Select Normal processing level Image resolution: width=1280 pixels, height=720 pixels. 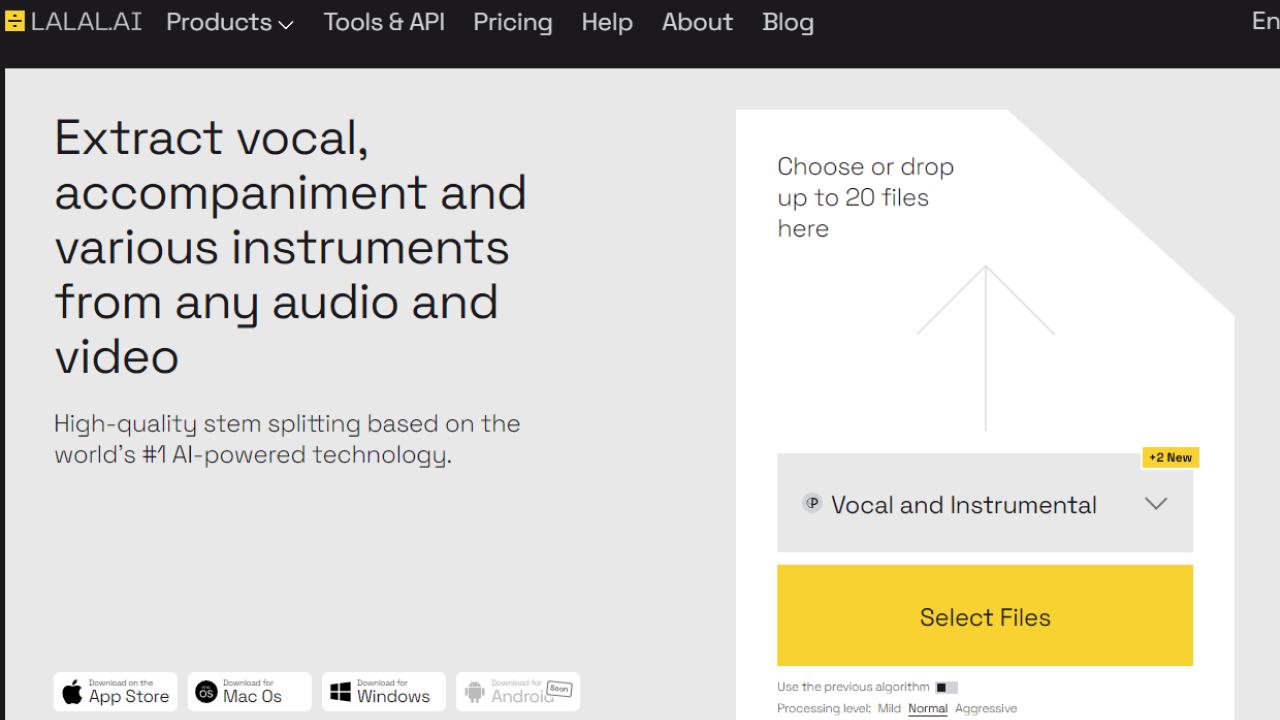[927, 709]
